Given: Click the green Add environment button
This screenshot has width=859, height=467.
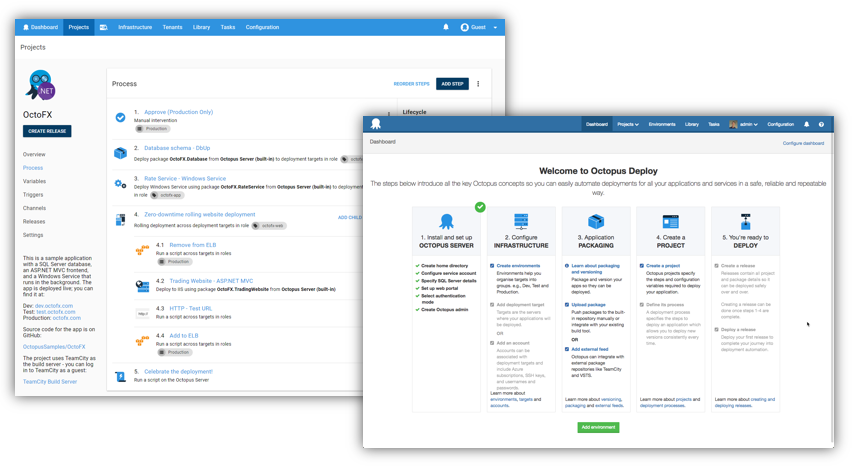Looking at the screenshot, I should point(598,427).
